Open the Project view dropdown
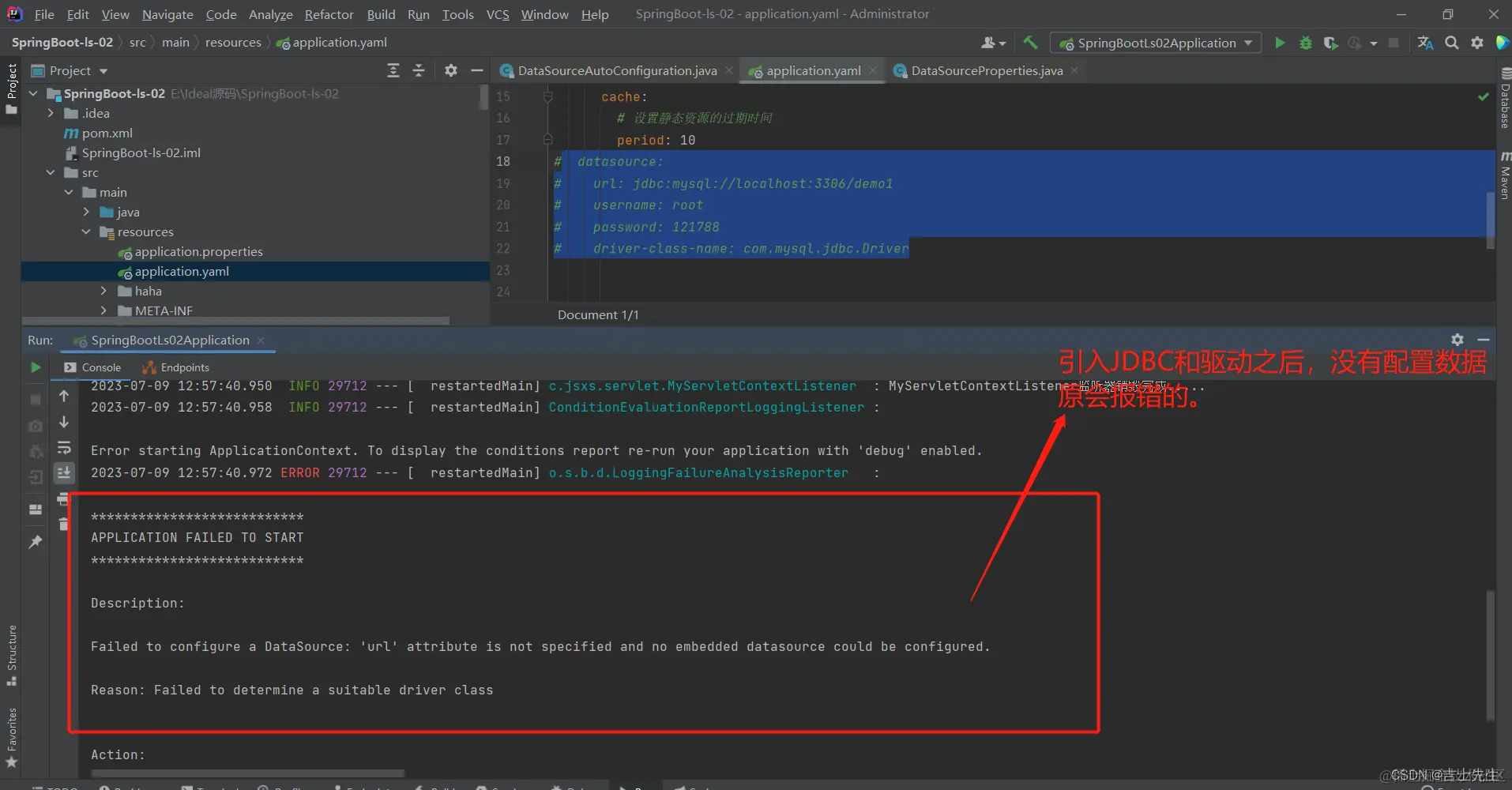The image size is (1512, 790). click(69, 70)
